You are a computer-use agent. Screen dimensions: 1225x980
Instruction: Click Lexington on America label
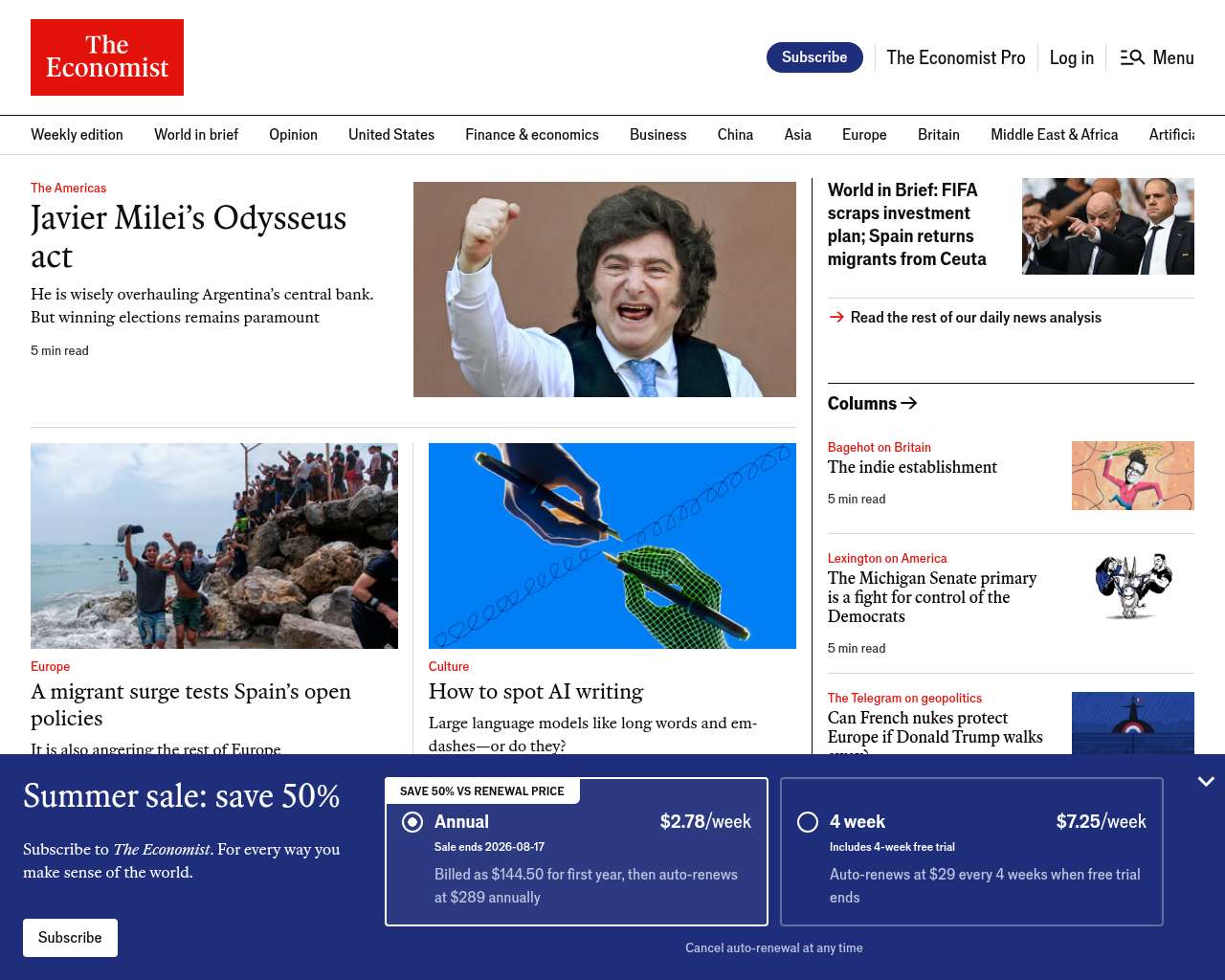tap(887, 558)
